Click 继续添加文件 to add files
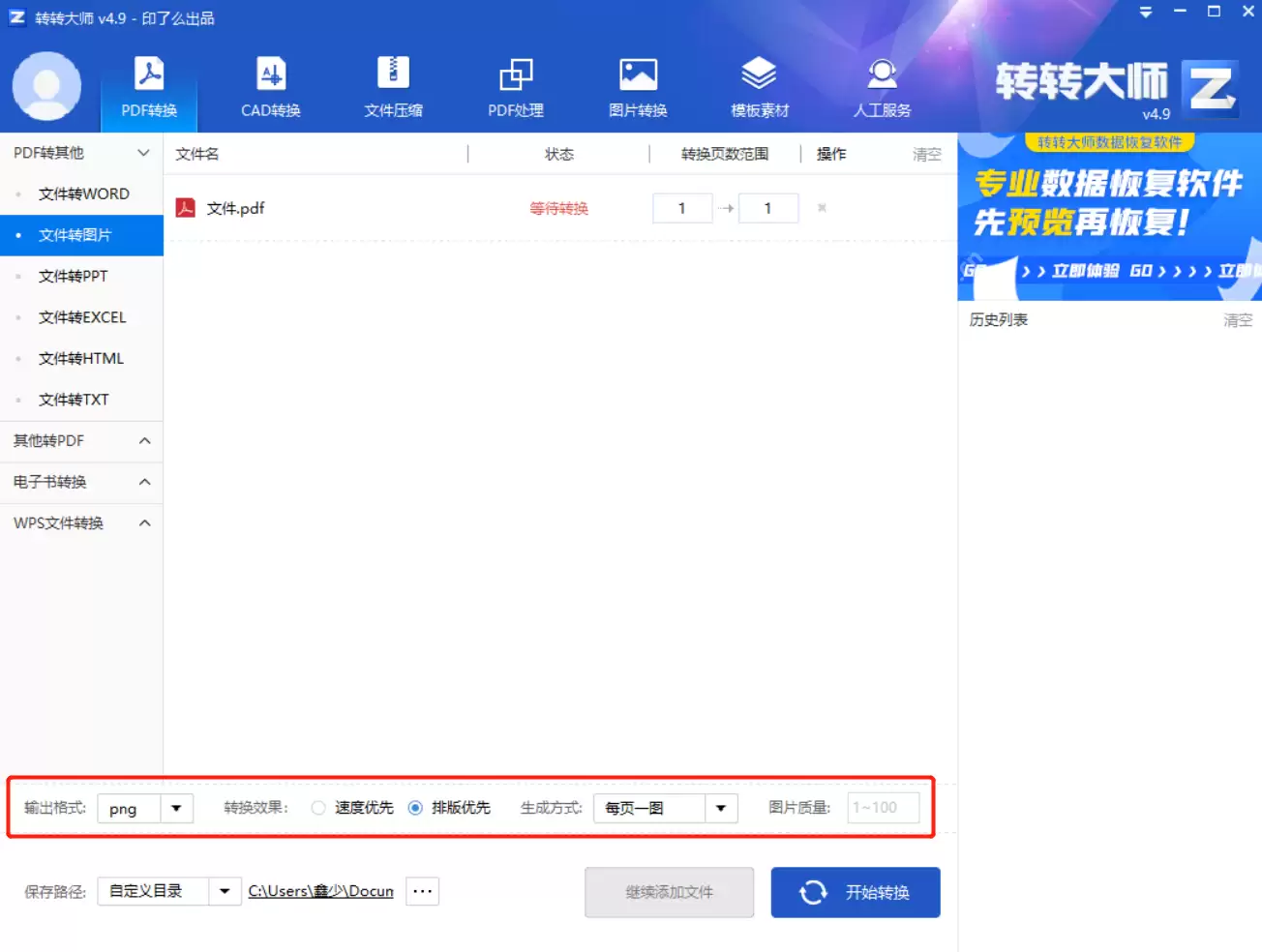Image resolution: width=1262 pixels, height=952 pixels. [x=669, y=892]
